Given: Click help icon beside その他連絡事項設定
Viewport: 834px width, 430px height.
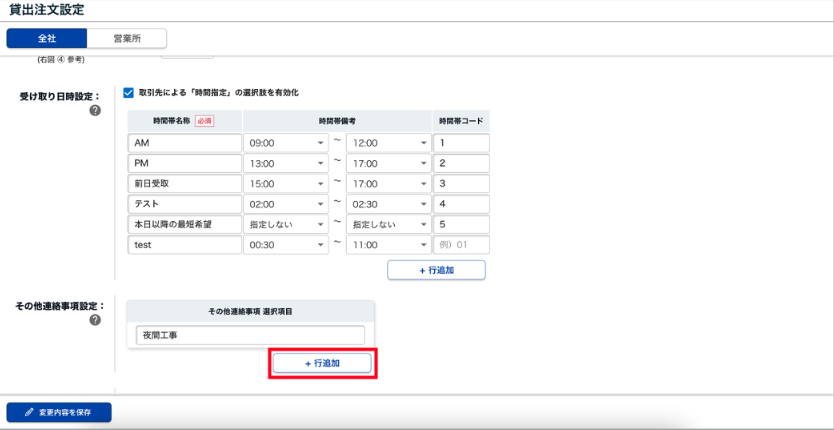Looking at the screenshot, I should click(95, 320).
